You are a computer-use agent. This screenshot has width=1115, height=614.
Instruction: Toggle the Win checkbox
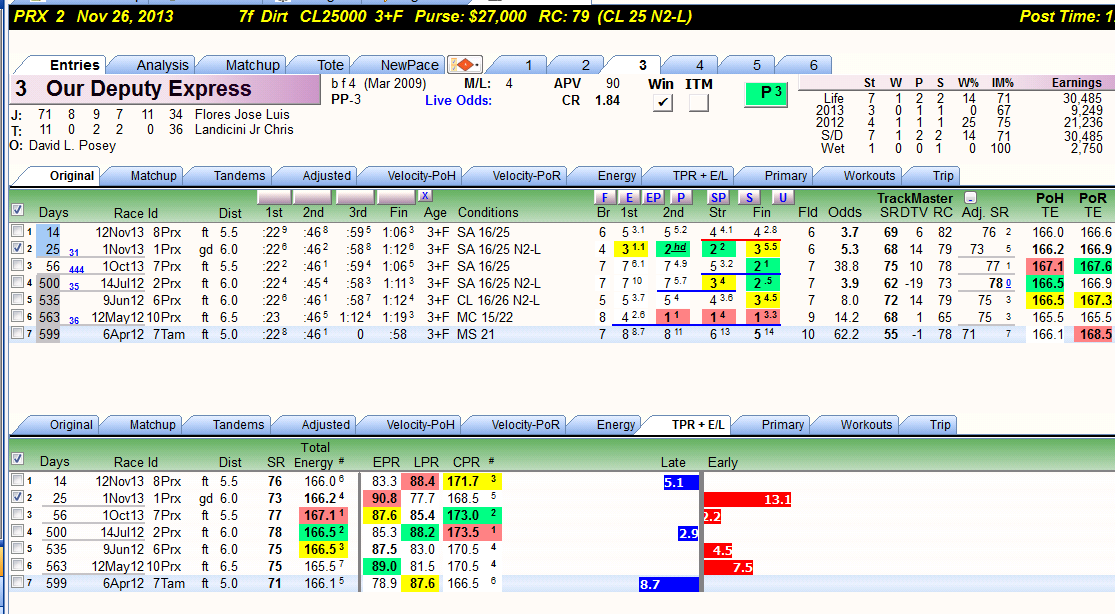coord(663,102)
